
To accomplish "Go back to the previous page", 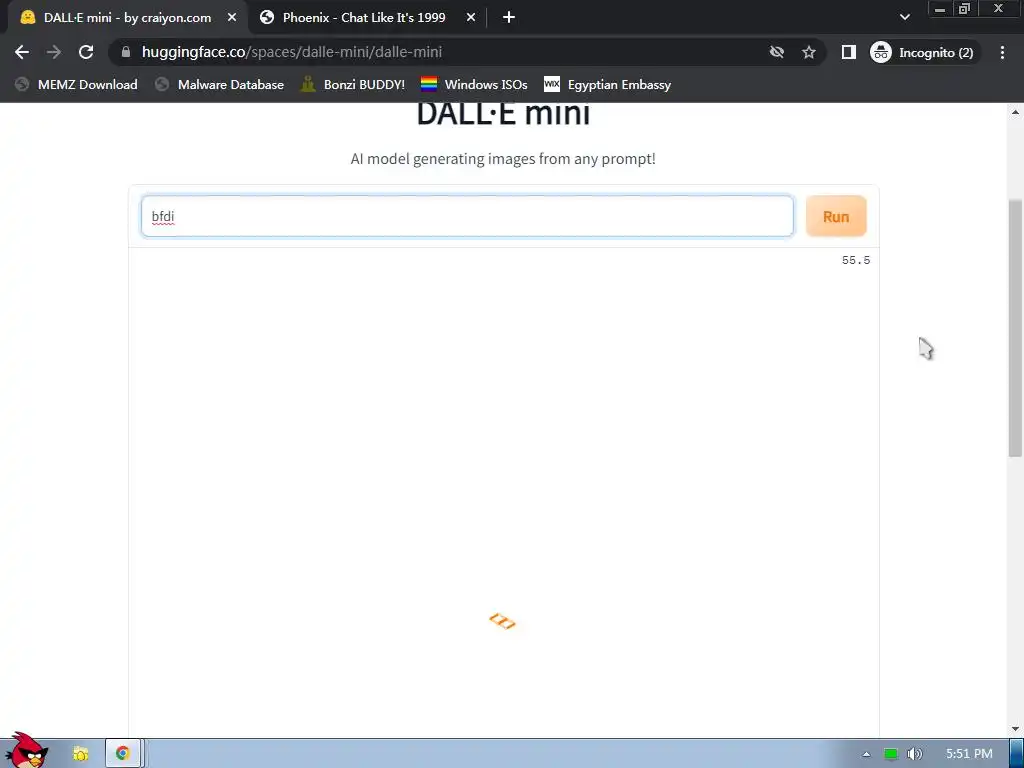I will (x=22, y=52).
